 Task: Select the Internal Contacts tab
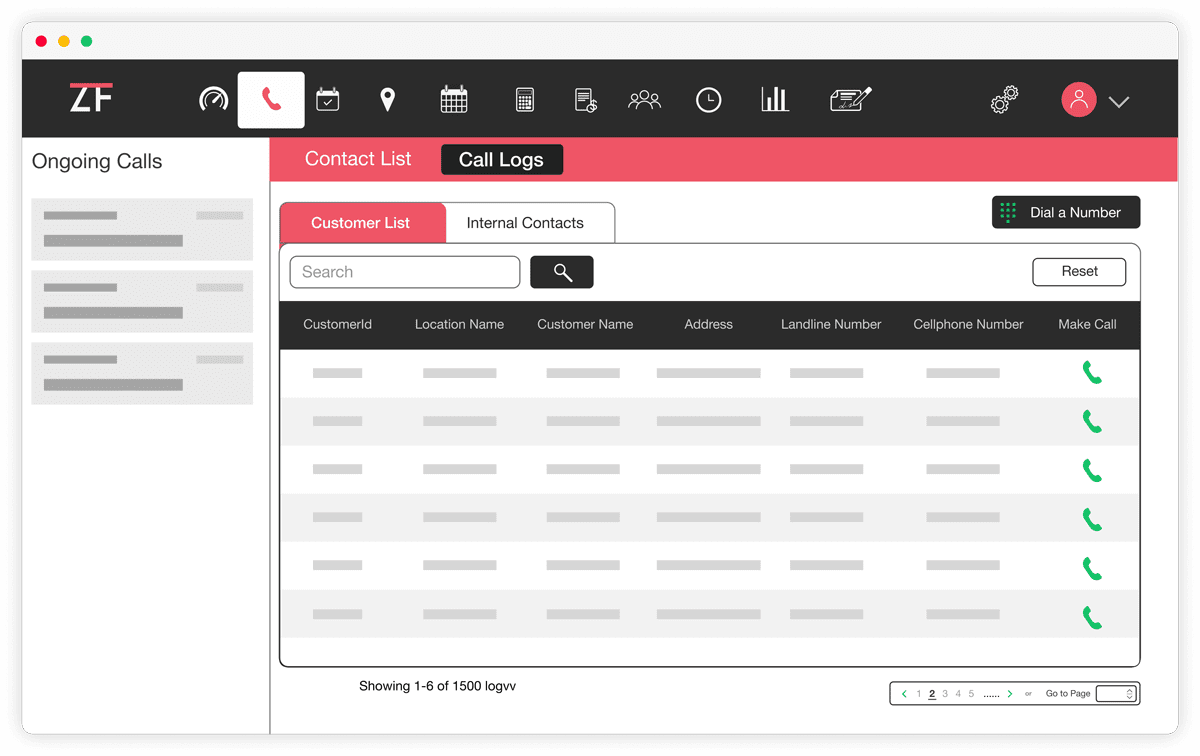pos(529,223)
